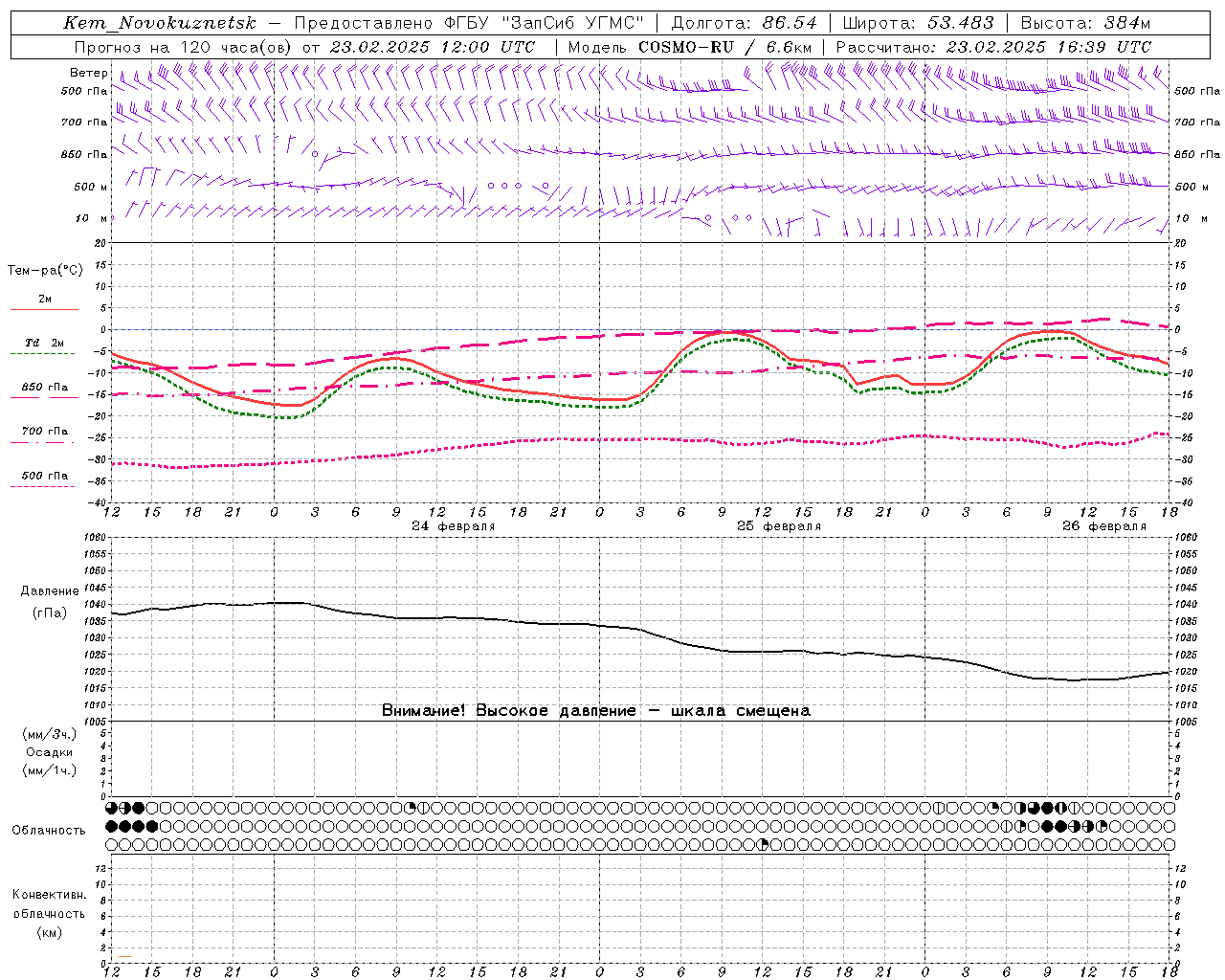Click the Давление pressure panel label

(x=50, y=591)
